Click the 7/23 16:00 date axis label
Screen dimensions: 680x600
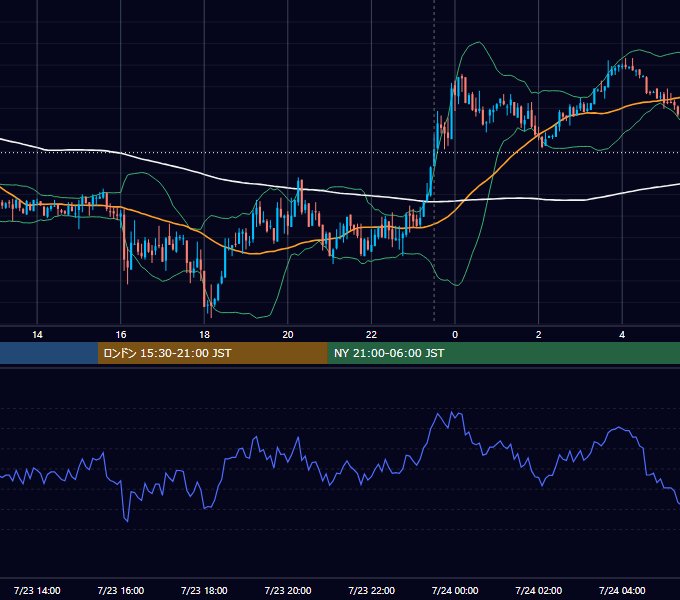pyautogui.click(x=121, y=590)
